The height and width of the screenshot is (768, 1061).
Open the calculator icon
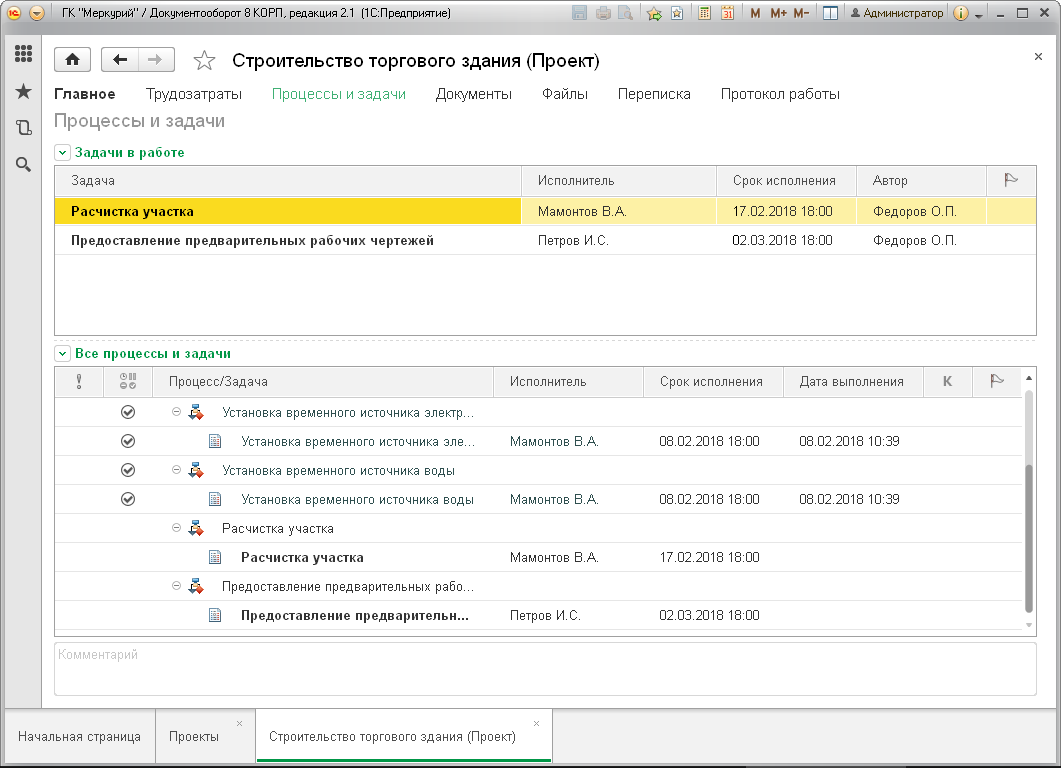704,13
